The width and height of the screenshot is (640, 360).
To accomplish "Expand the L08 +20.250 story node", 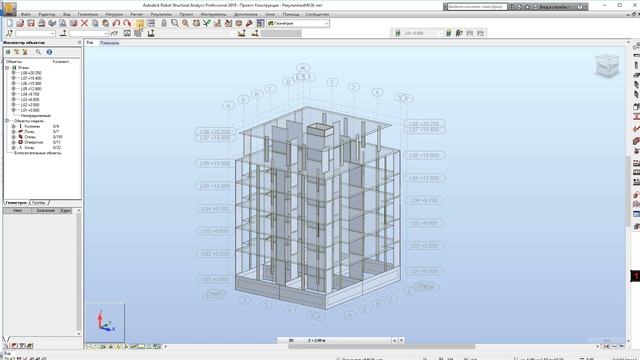I will tap(13, 73).
